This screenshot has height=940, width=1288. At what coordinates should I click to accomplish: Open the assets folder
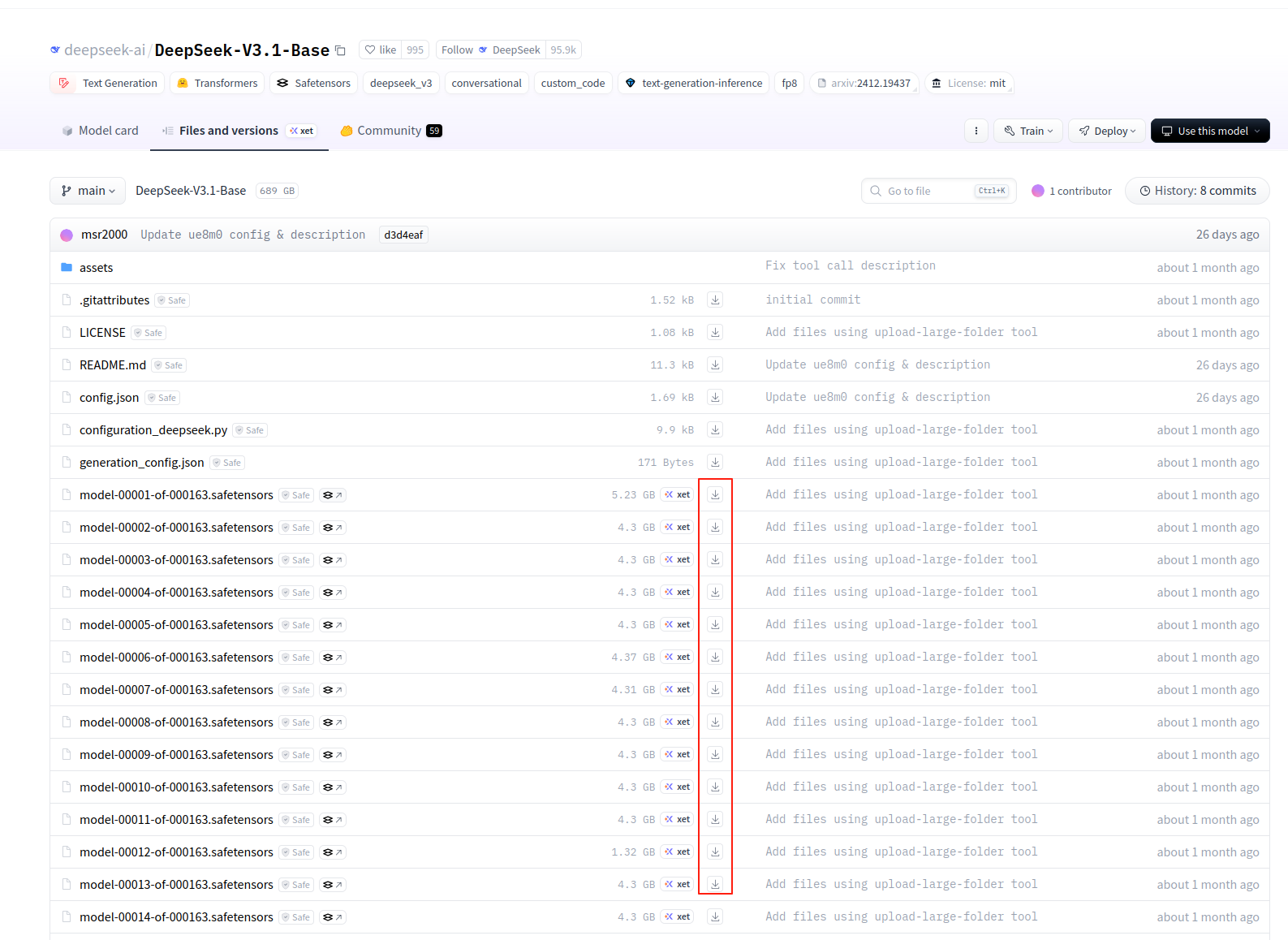(96, 268)
